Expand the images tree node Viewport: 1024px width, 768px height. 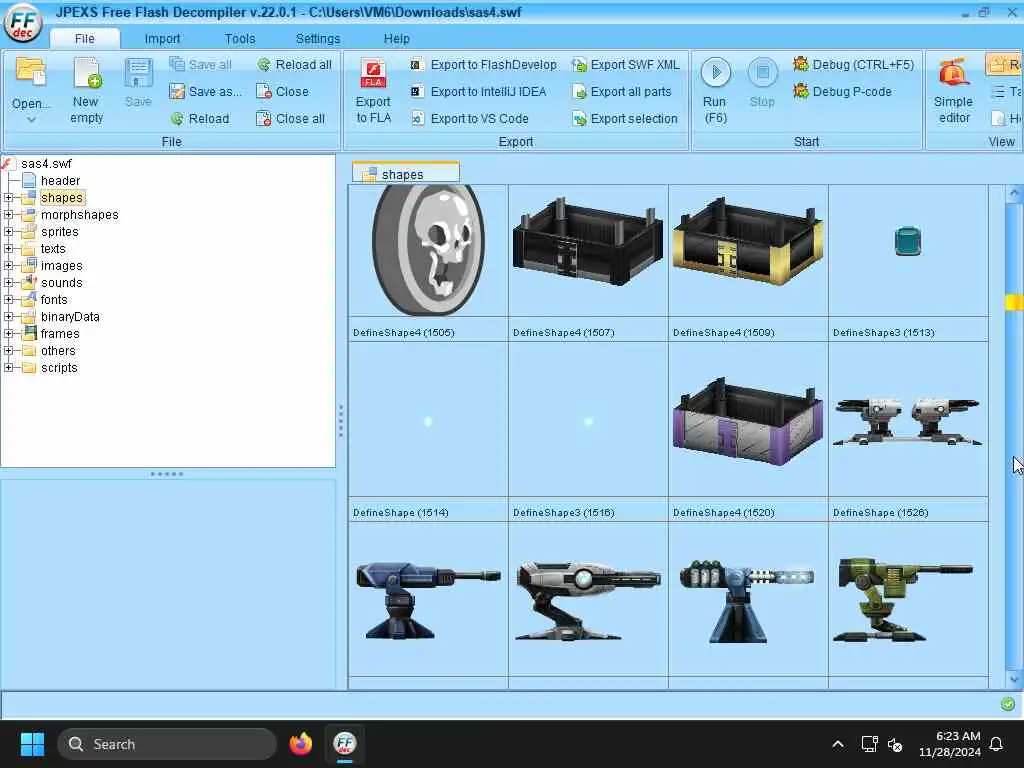coord(8,265)
